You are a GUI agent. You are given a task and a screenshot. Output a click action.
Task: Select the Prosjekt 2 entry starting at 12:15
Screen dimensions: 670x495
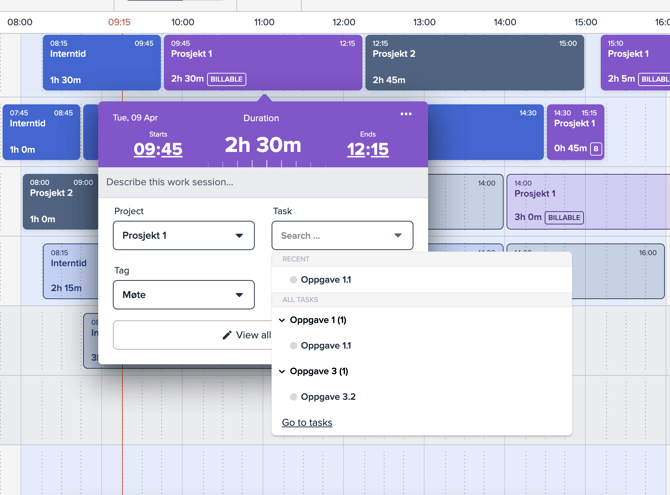[x=473, y=63]
